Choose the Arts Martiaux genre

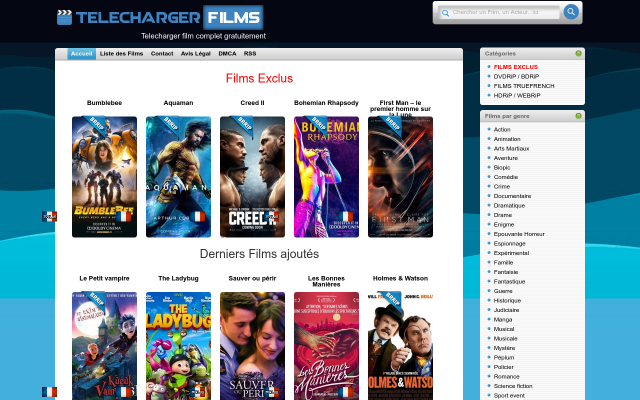[511, 149]
